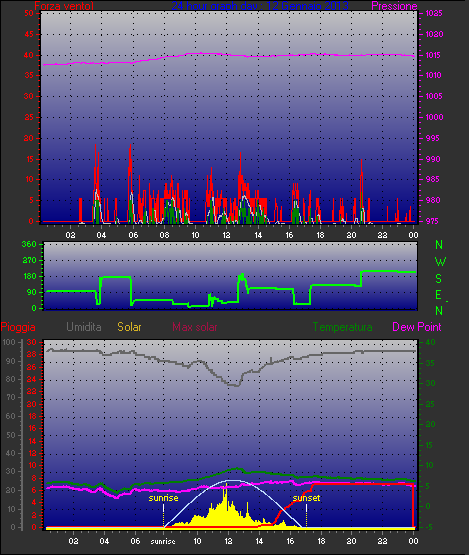Image resolution: width=469 pixels, height=555 pixels.
Task: Click the Pioggia legend label
Action: pos(18,327)
